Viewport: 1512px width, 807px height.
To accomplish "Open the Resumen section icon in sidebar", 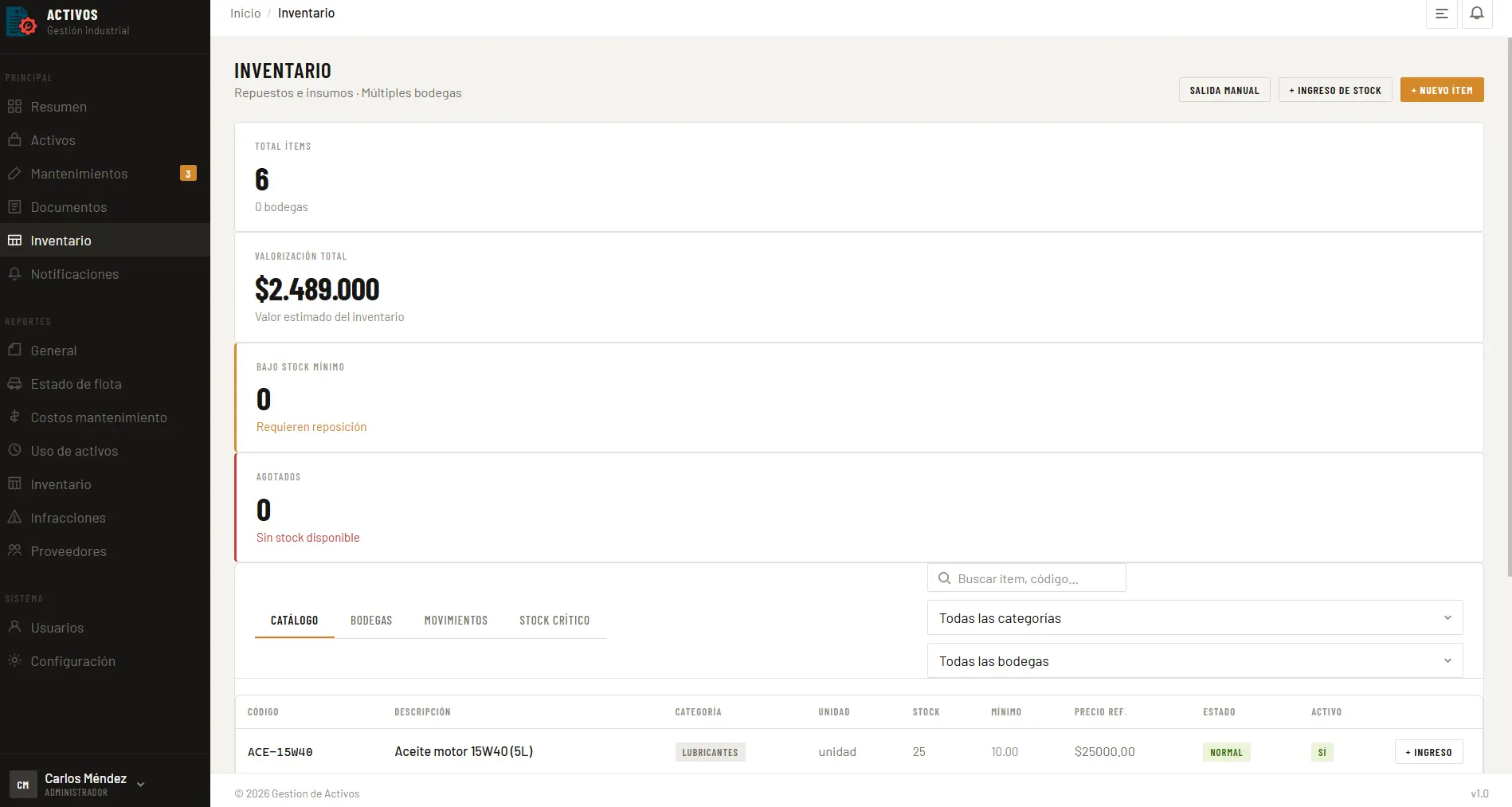I will click(15, 106).
